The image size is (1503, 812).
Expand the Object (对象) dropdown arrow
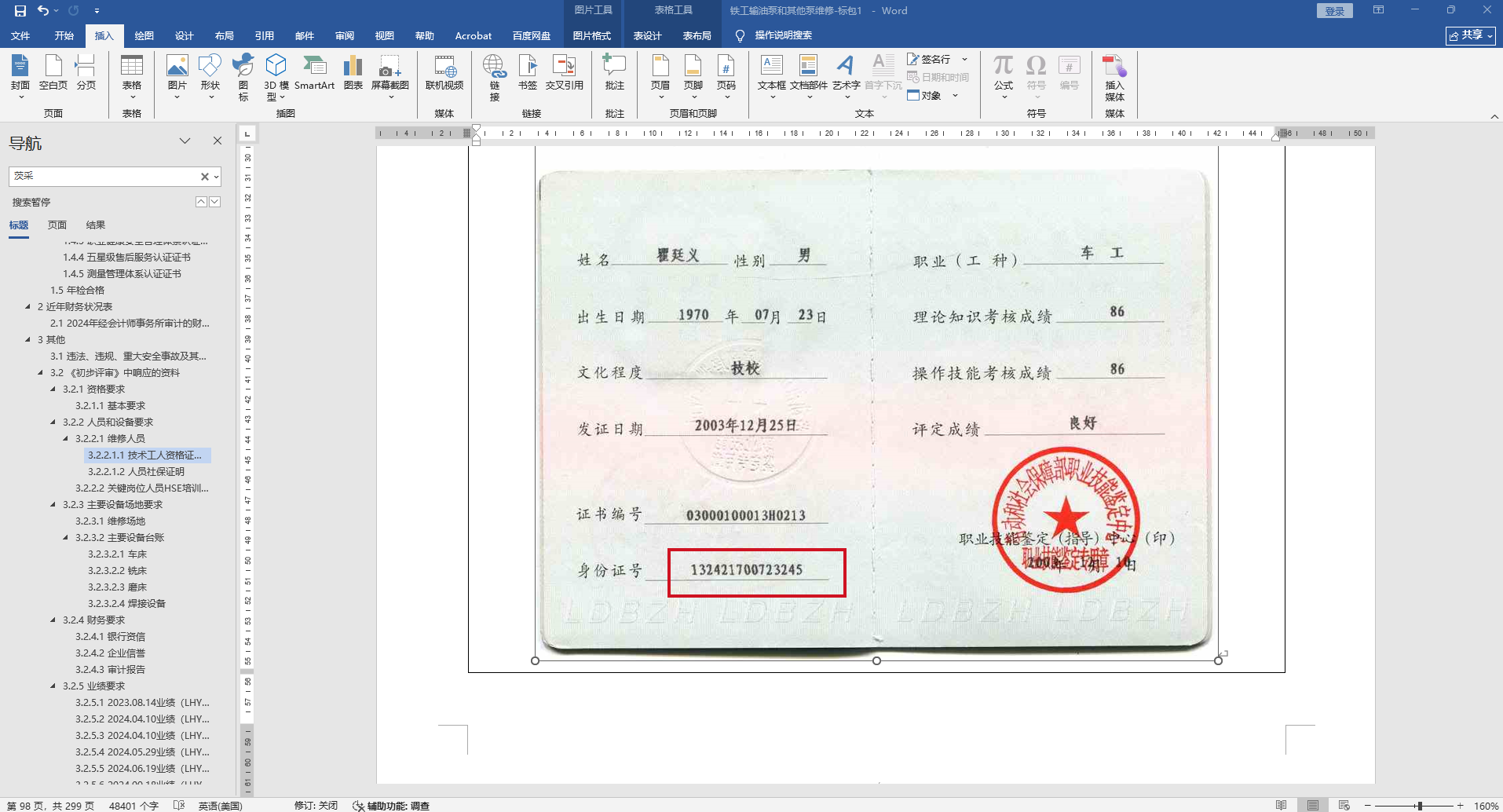click(955, 96)
